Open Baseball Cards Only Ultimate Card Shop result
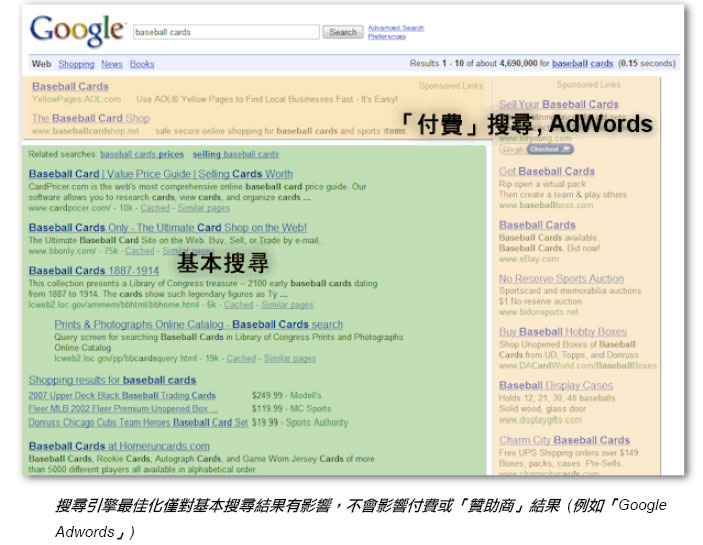 pos(168,228)
